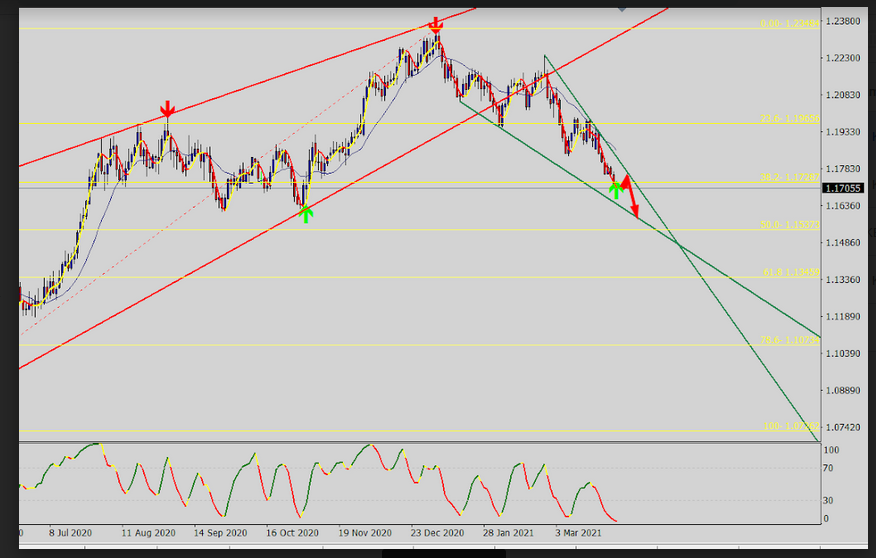Select the 23.6 Fibonacci level label 1.19656

(x=789, y=118)
